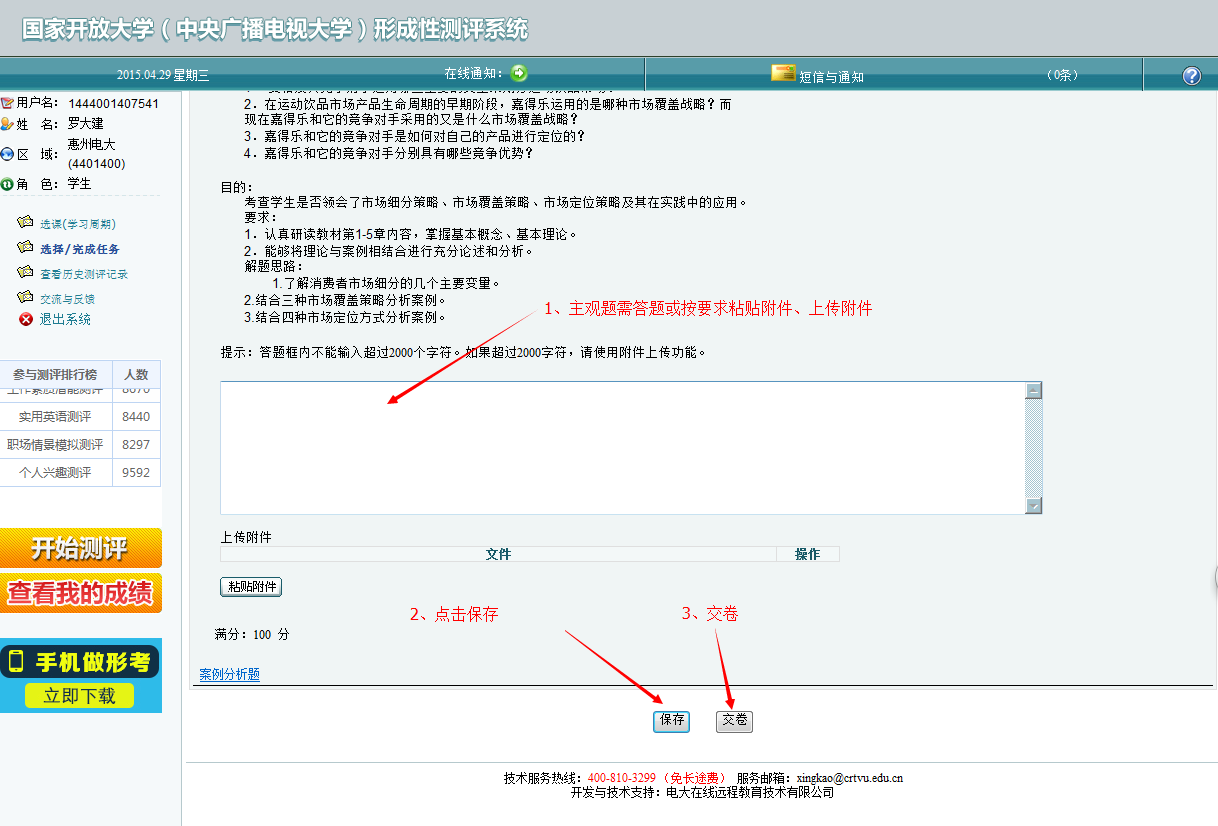Open the 案例分析题 link
Viewport: 1218px width, 826px height.
pyautogui.click(x=229, y=675)
